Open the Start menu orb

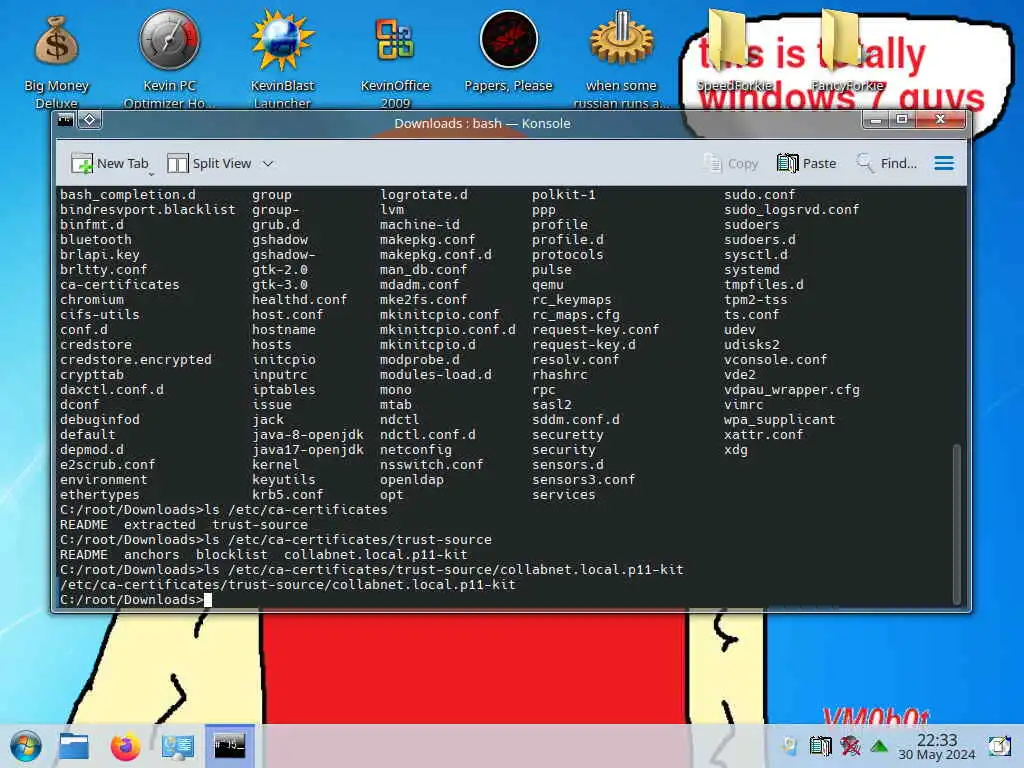(x=26, y=746)
